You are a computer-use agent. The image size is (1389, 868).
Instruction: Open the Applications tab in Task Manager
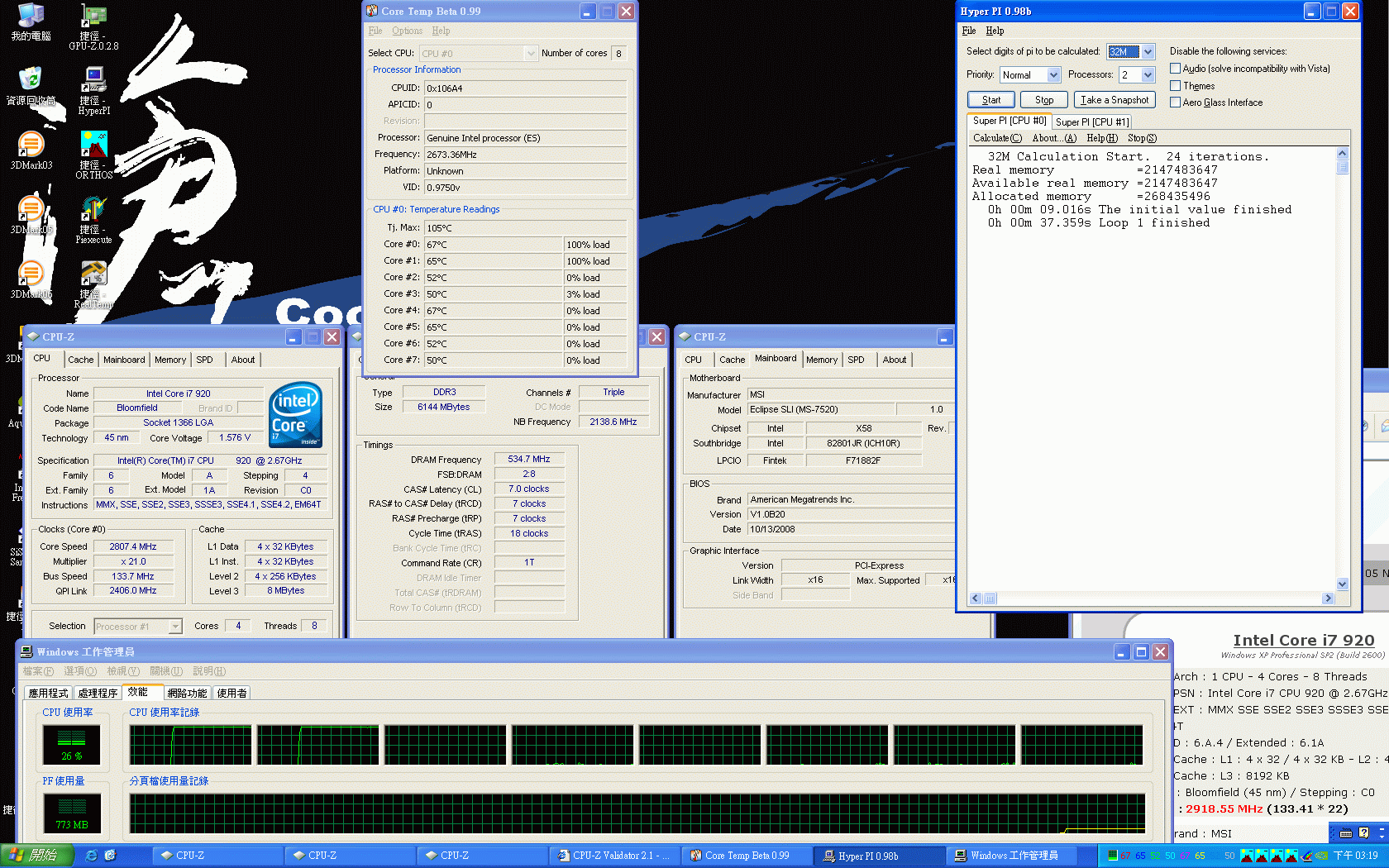[49, 694]
